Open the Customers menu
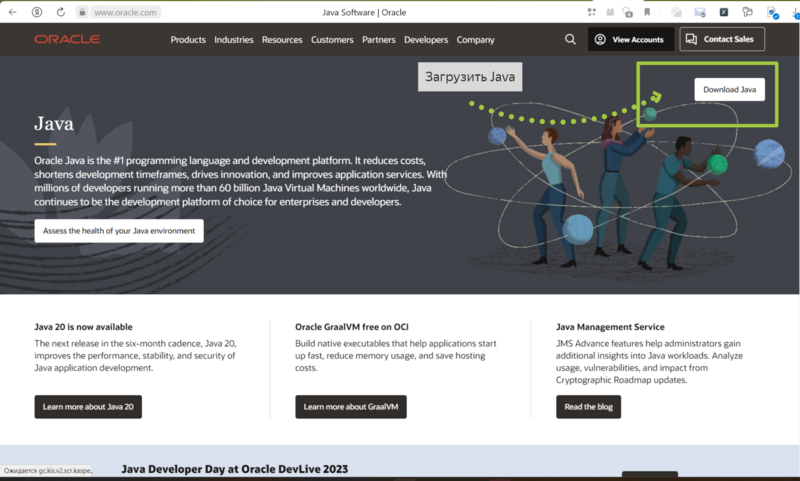 pyautogui.click(x=332, y=40)
